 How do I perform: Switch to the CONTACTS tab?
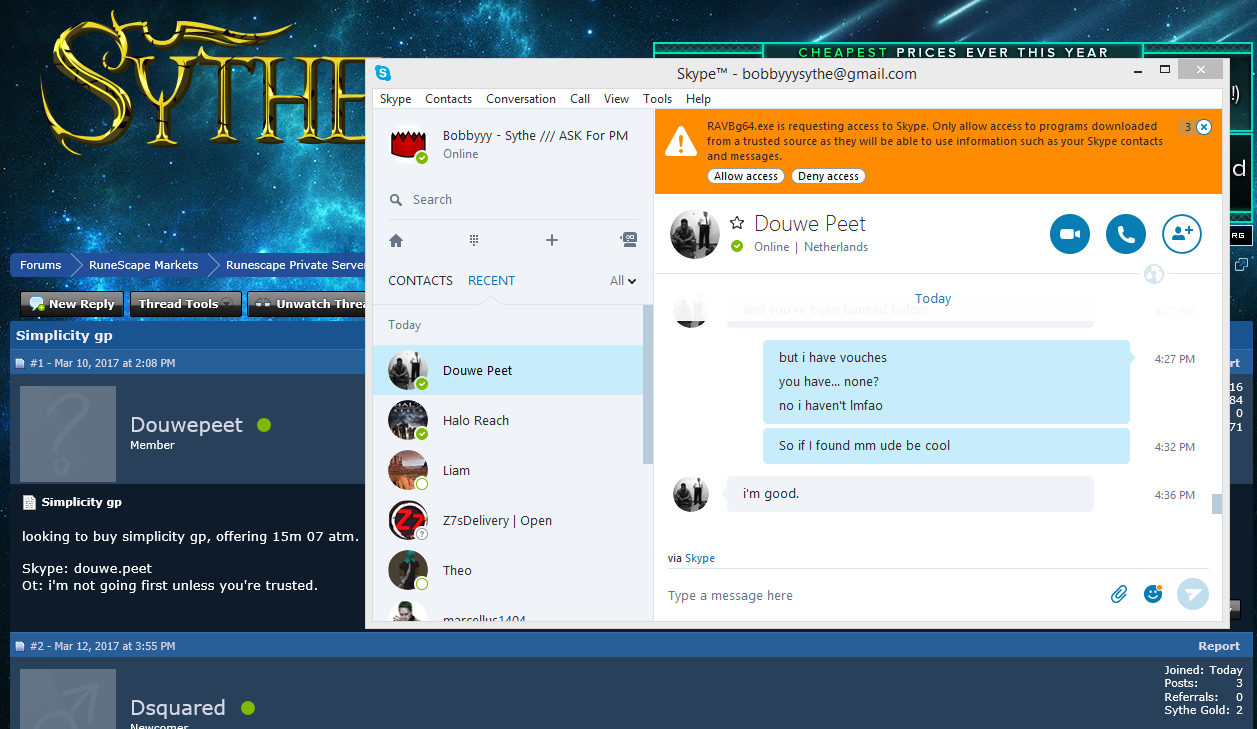(x=420, y=281)
